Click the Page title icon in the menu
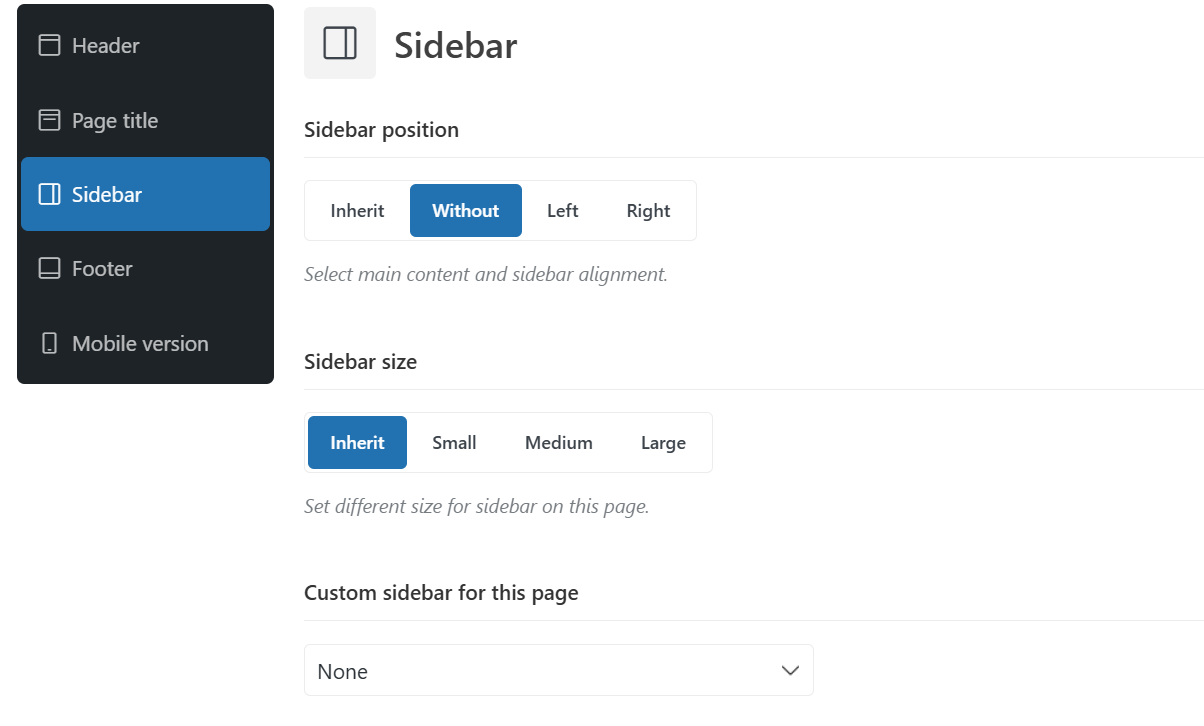The image size is (1204, 726). point(49,120)
